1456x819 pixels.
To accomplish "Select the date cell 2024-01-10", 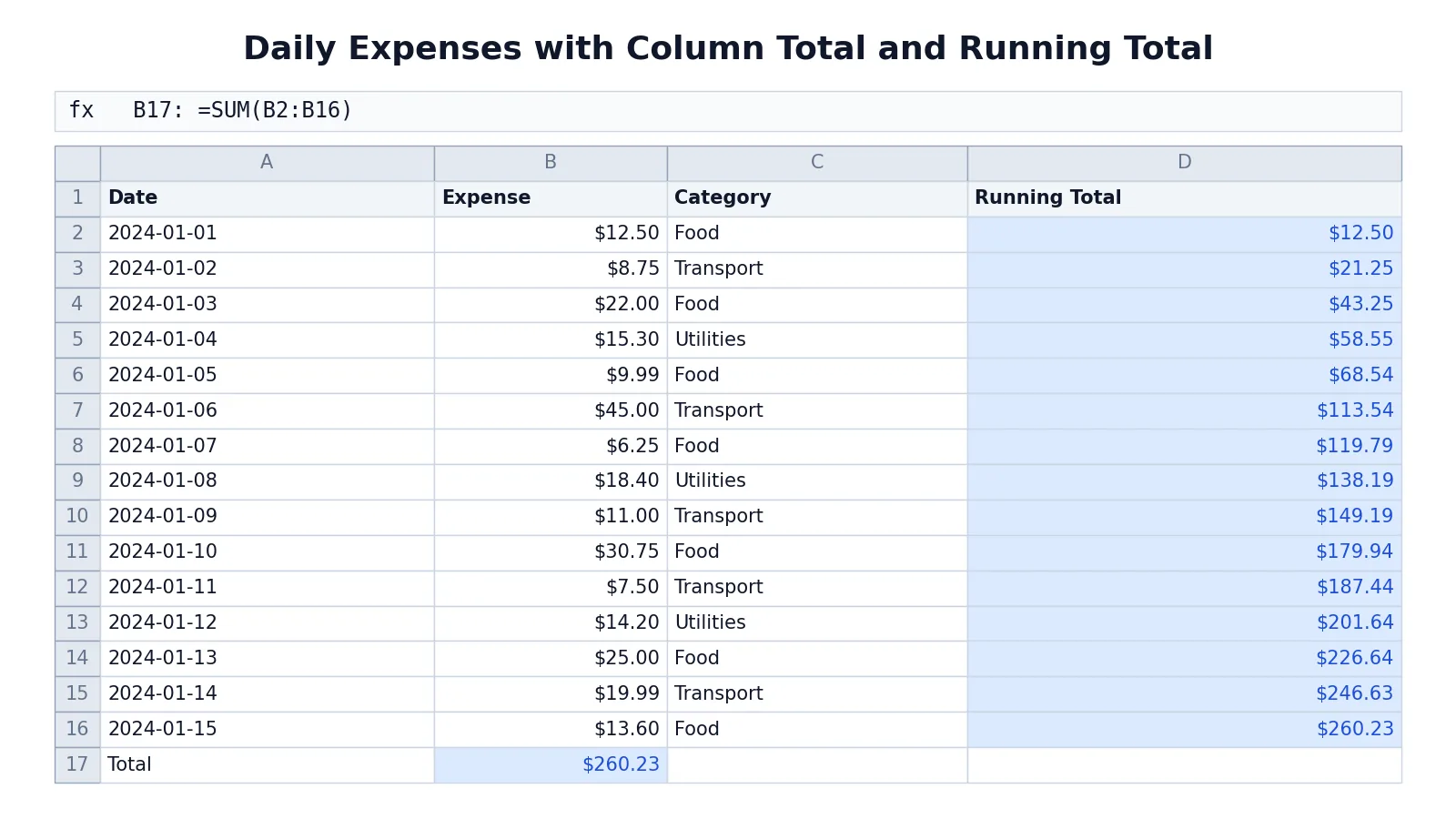I will point(267,552).
